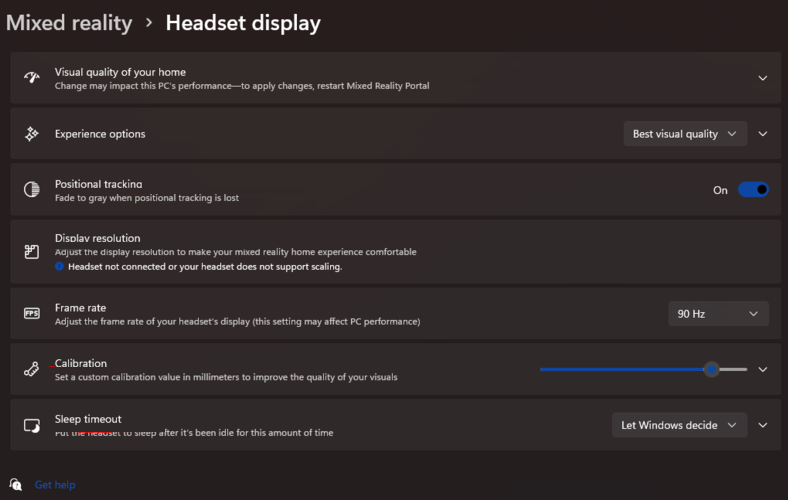Open the 90 Hz frame rate dropdown
Viewport: 788px width, 500px height.
pyautogui.click(x=718, y=314)
